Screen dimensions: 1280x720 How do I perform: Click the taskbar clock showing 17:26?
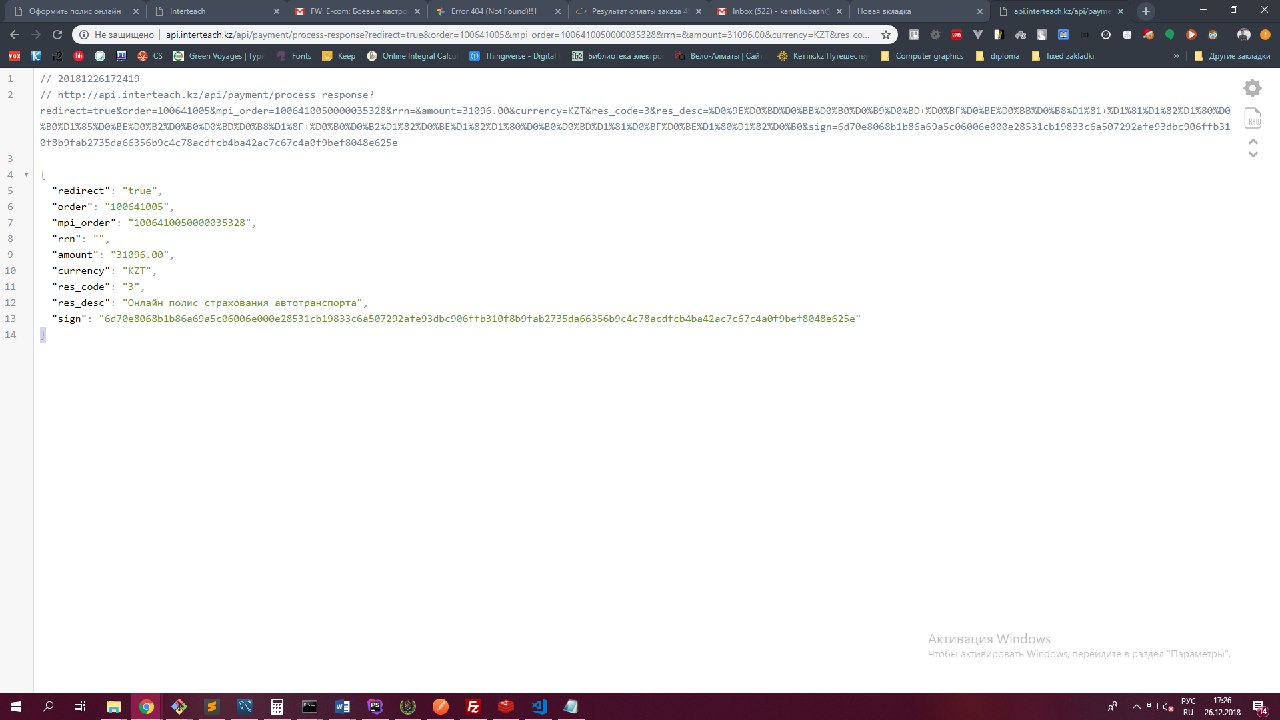click(1223, 706)
